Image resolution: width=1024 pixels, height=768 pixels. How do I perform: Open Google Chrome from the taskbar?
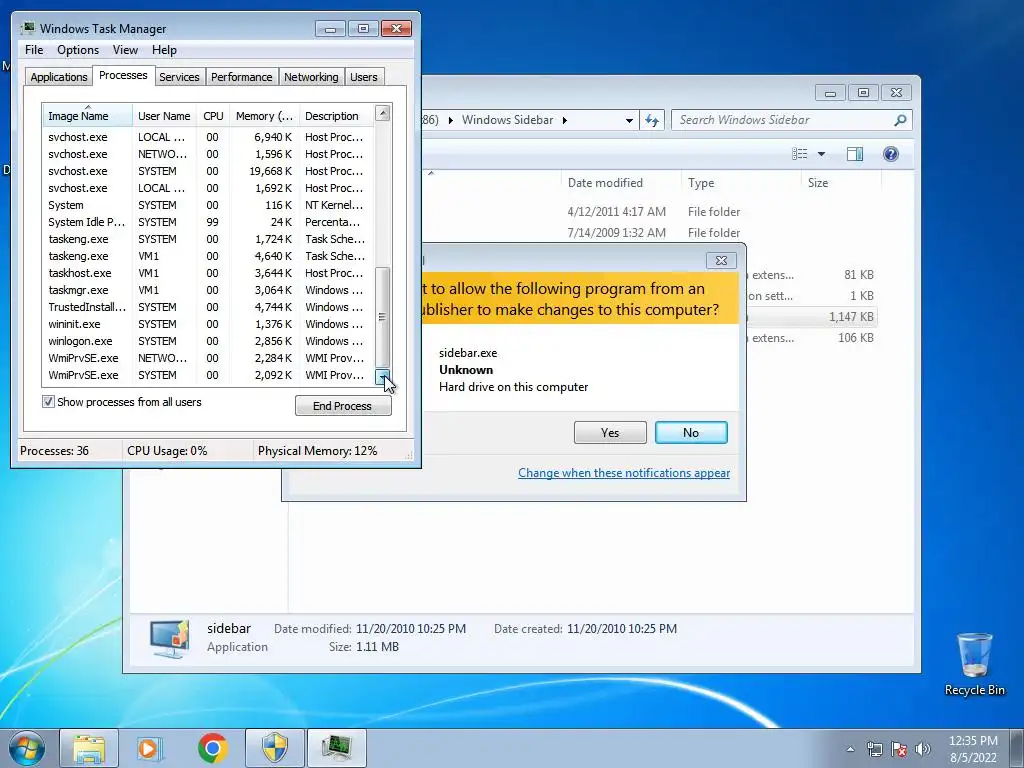click(x=213, y=748)
